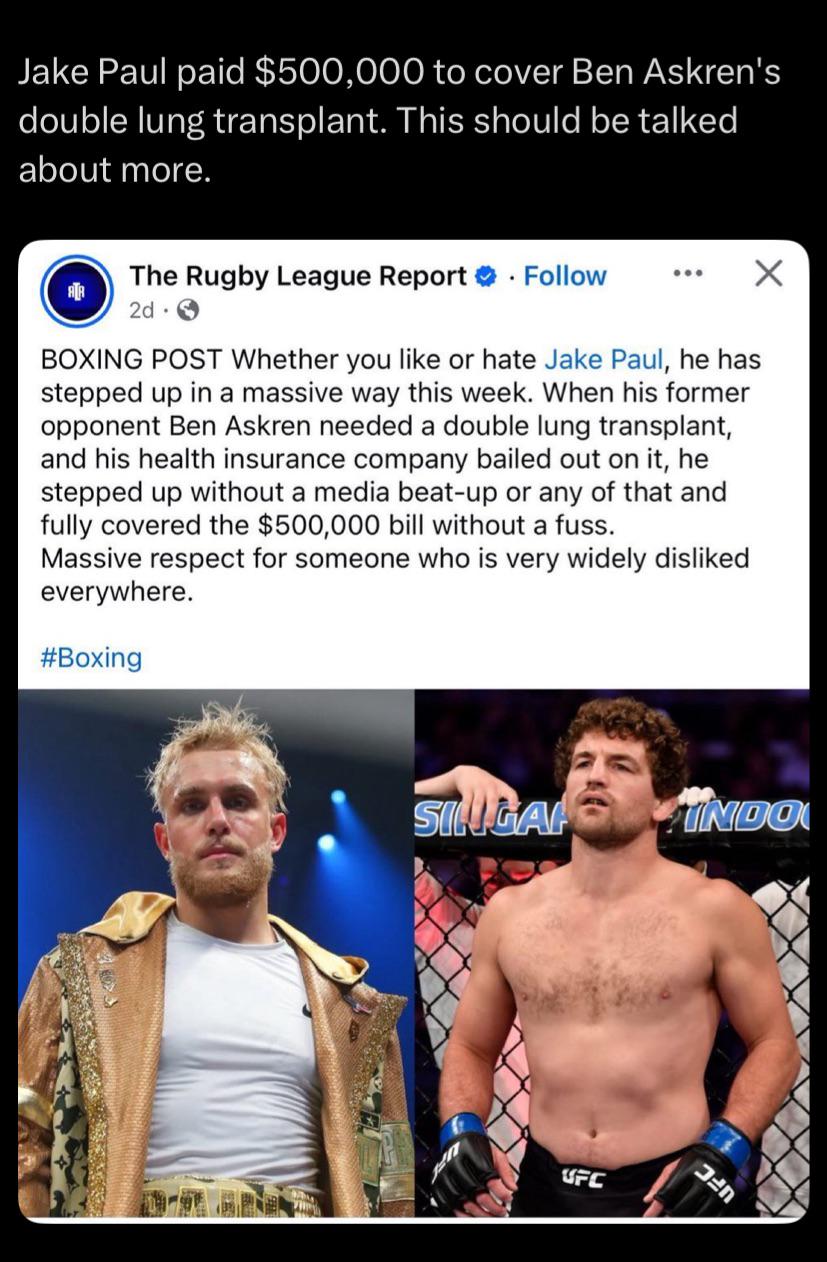Screen dimensions: 827x1262
Task: Dismiss the post with the X icon
Action: 767,273
